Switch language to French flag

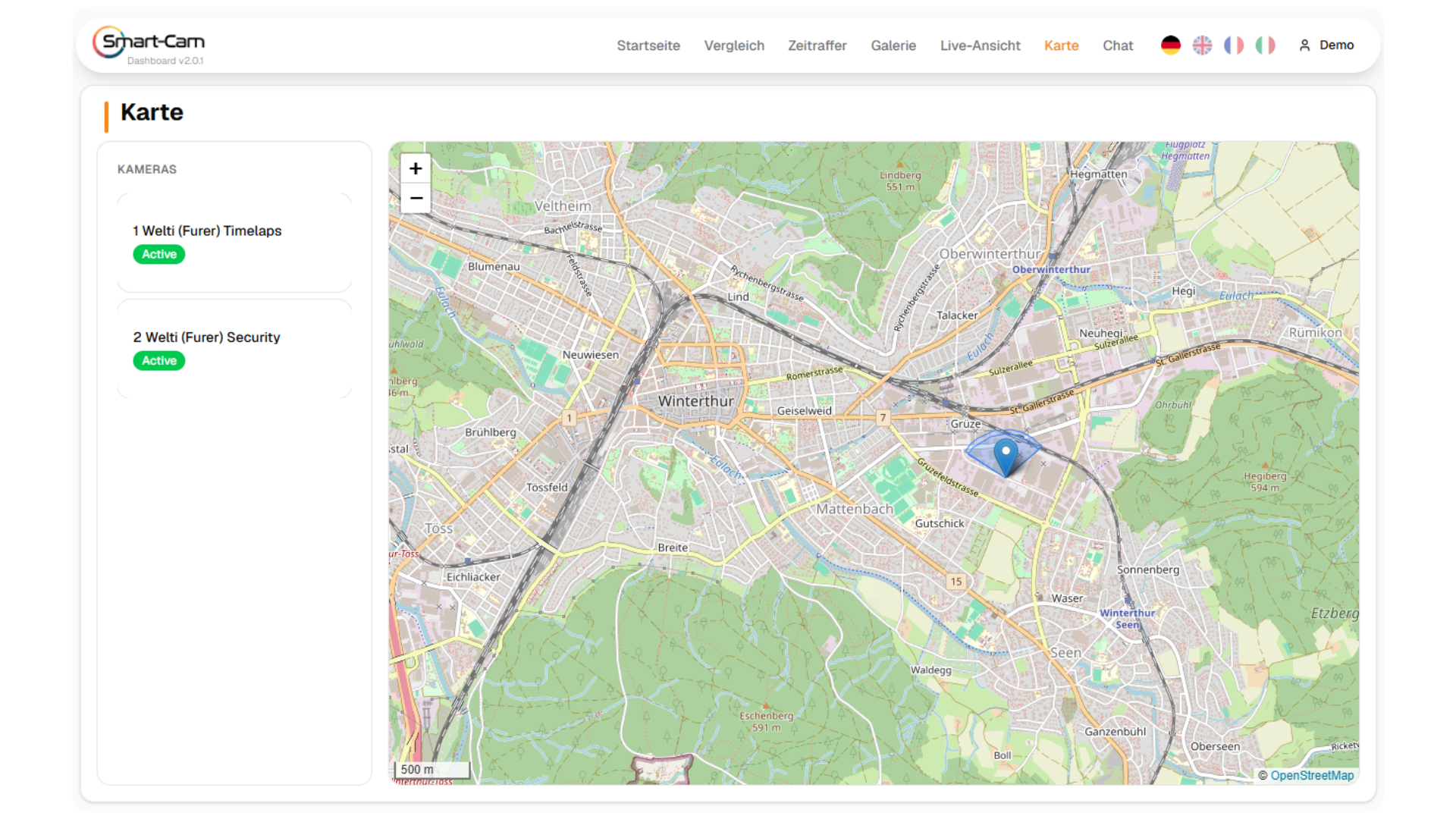tap(1234, 45)
